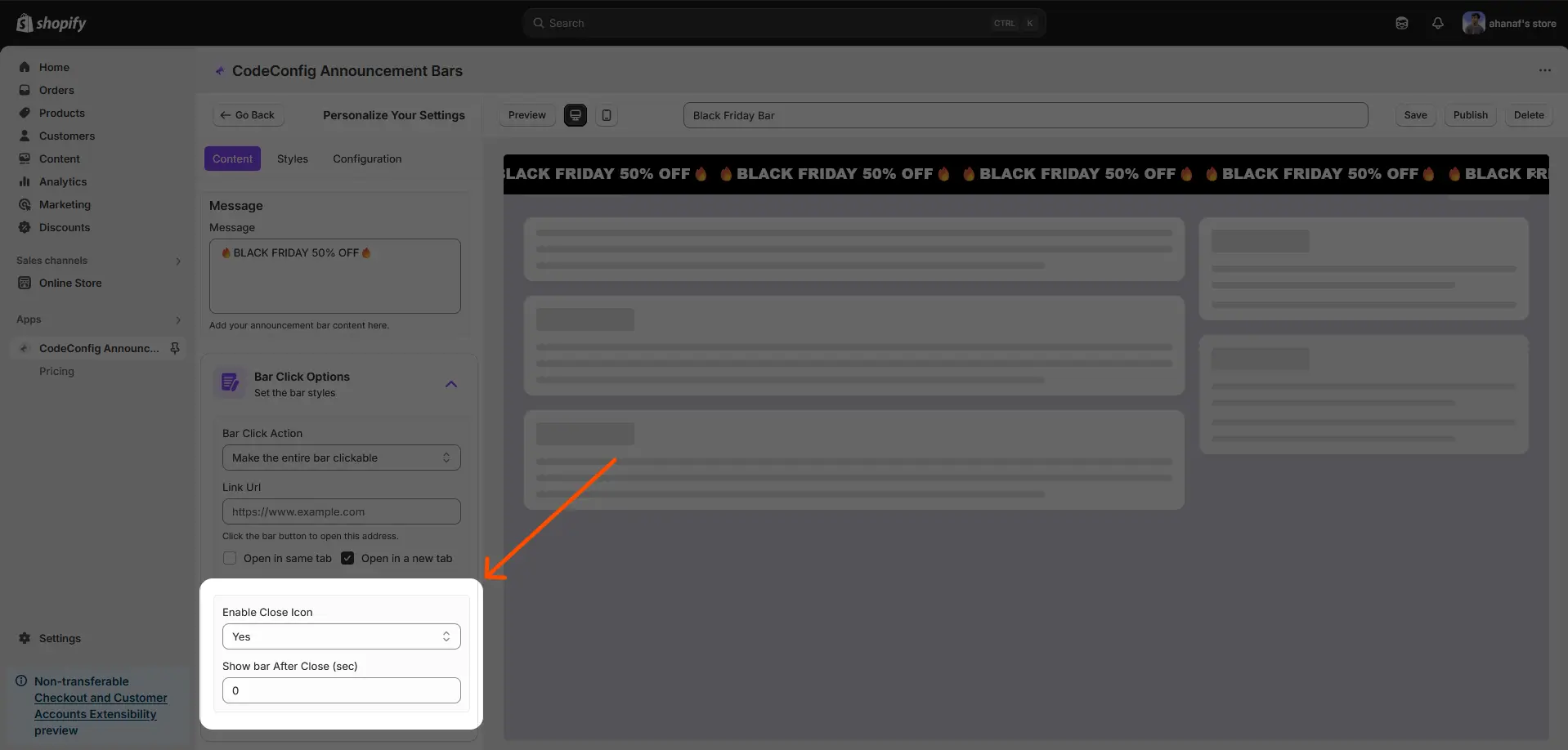This screenshot has height=750, width=1568.
Task: Switch to the Configuration tab
Action: coord(367,158)
